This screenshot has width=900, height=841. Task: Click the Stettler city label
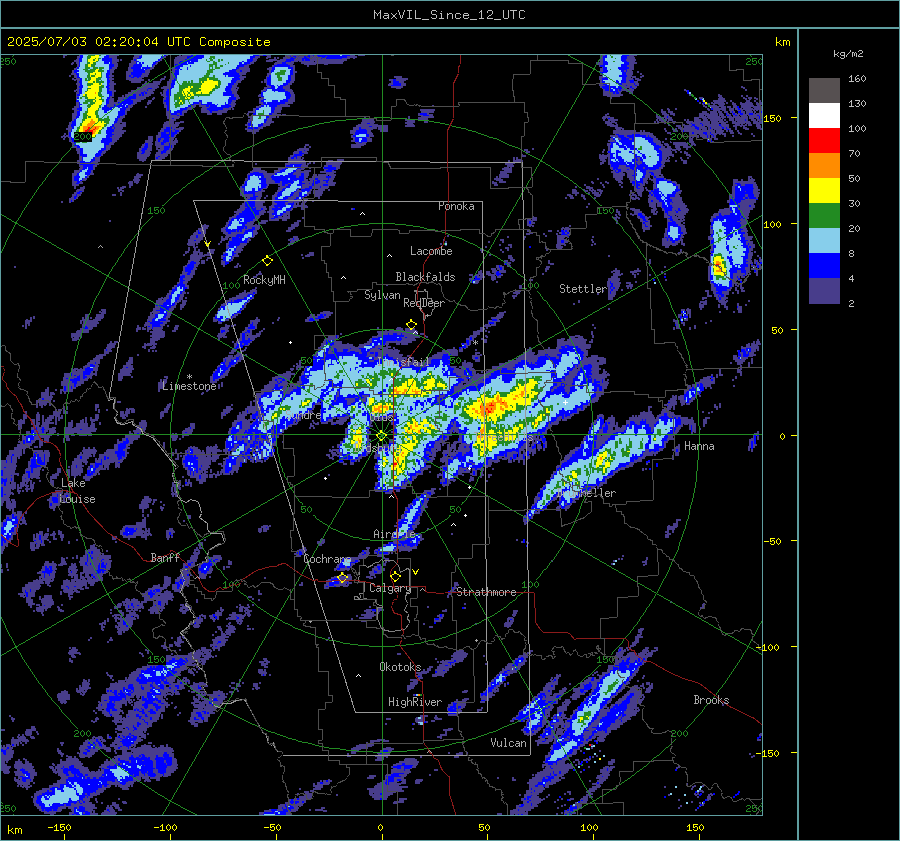[583, 289]
